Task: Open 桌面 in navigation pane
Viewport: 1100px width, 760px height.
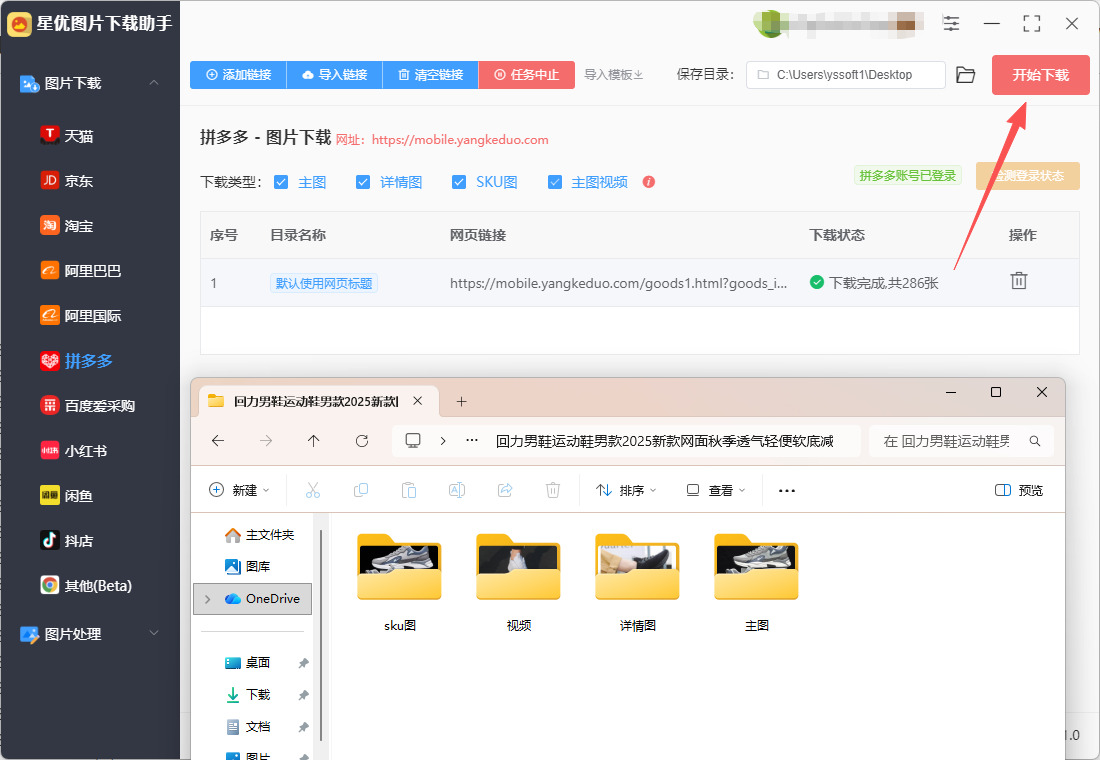Action: [x=248, y=662]
